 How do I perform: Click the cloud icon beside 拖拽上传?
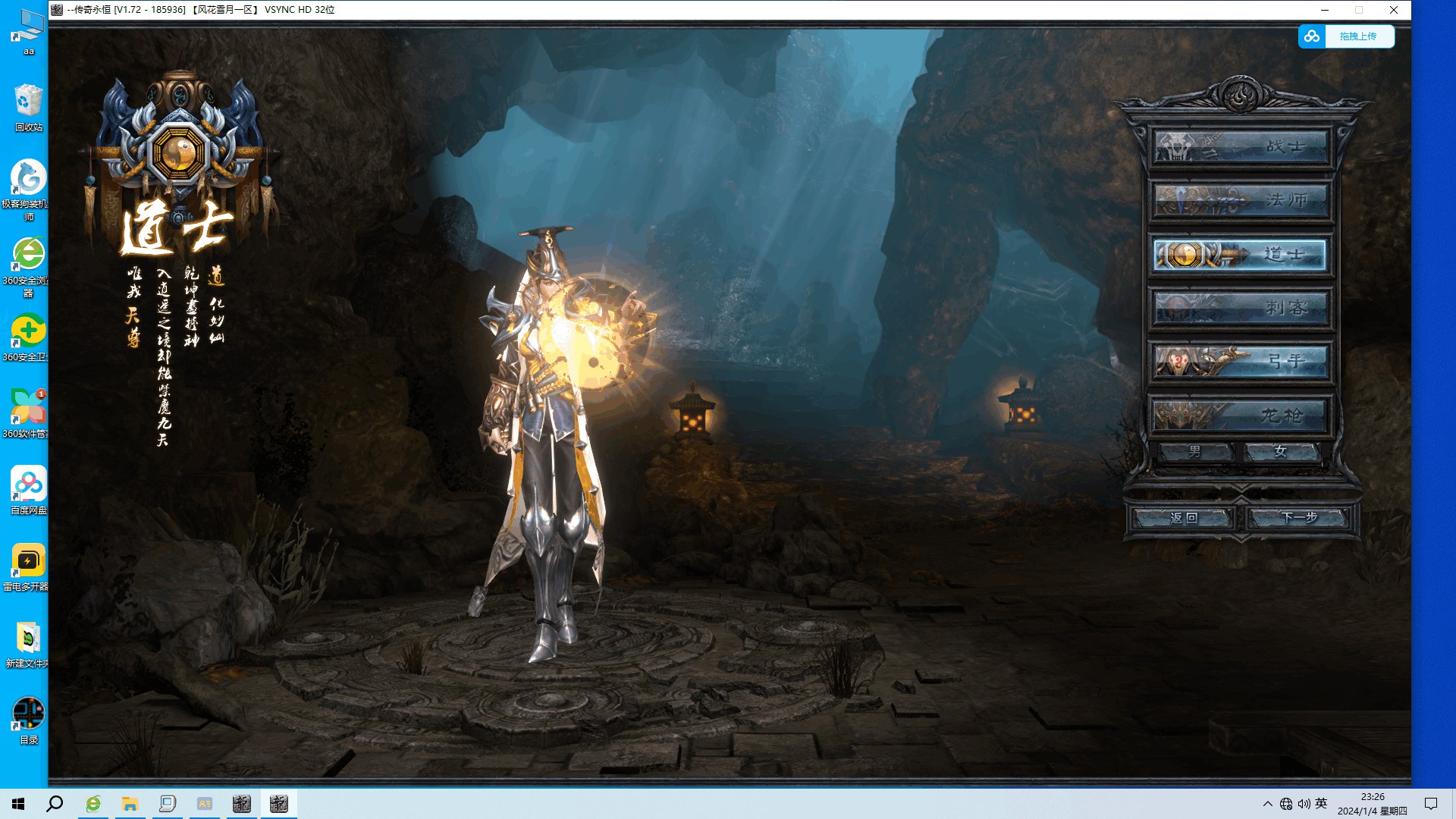tap(1312, 36)
